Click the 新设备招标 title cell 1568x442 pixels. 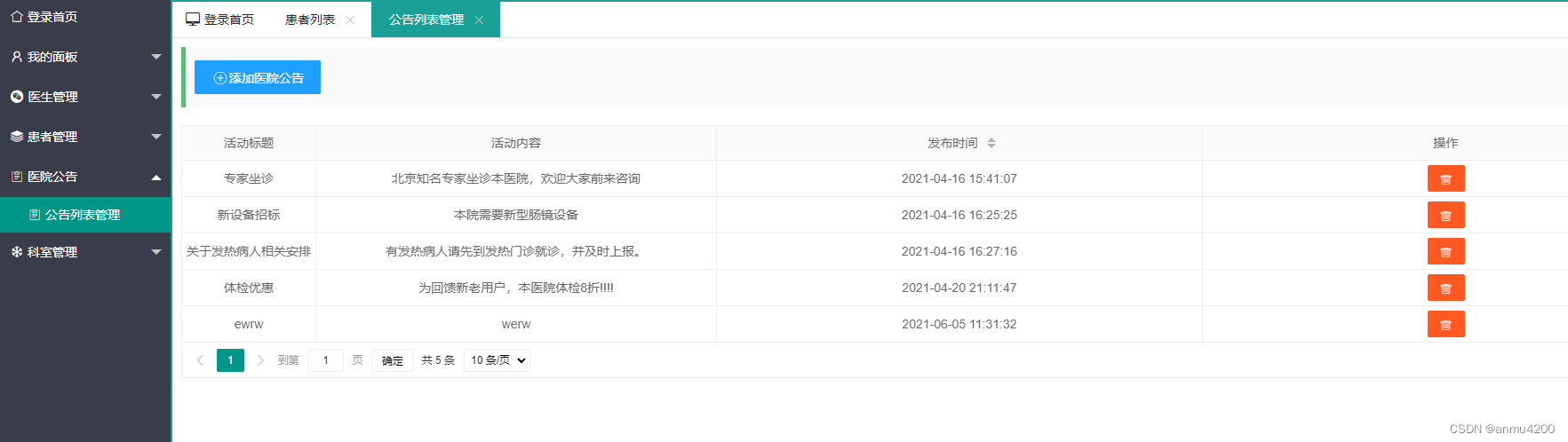tap(249, 215)
